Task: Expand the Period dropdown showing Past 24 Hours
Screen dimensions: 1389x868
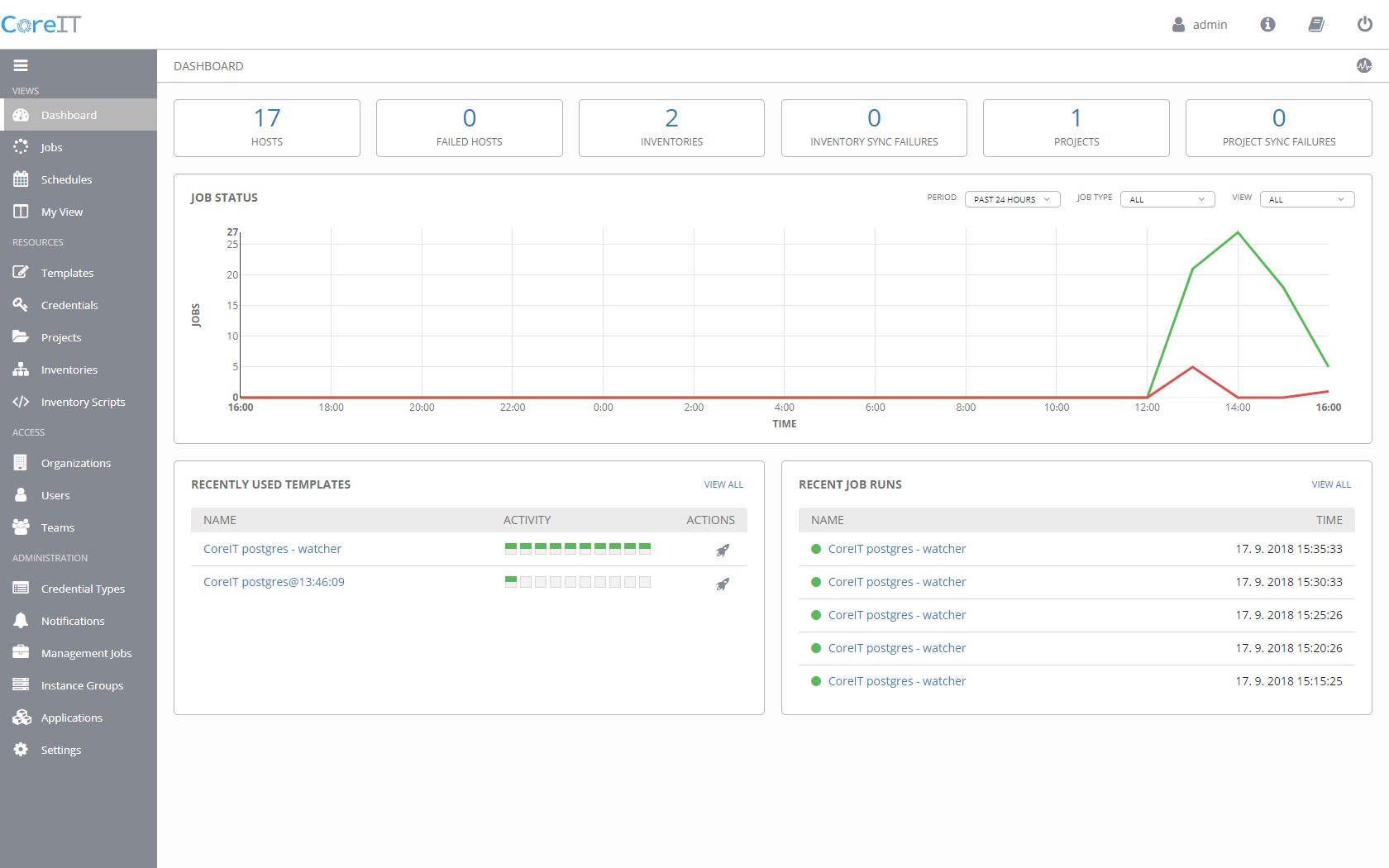Action: click(1012, 199)
